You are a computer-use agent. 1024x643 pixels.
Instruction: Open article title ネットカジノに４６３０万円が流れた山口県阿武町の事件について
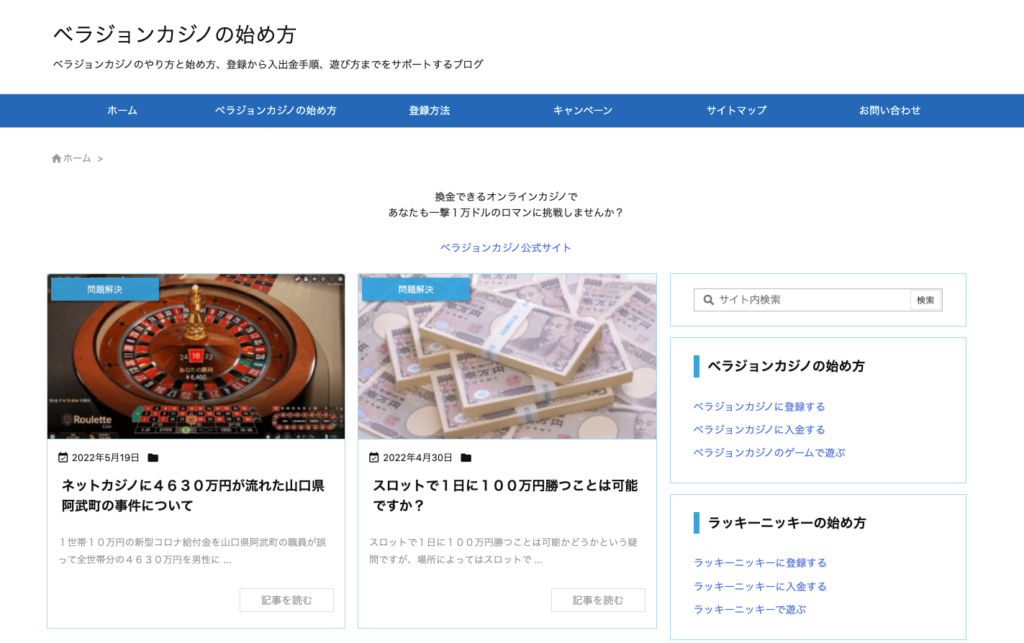[193, 495]
